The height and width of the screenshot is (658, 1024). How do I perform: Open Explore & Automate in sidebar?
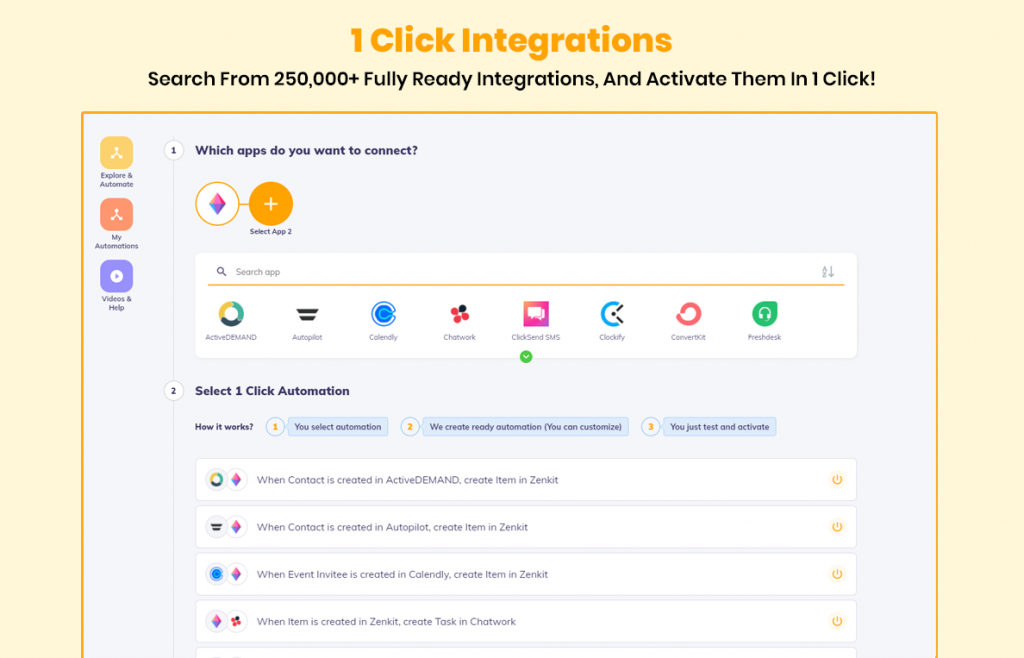coord(116,154)
